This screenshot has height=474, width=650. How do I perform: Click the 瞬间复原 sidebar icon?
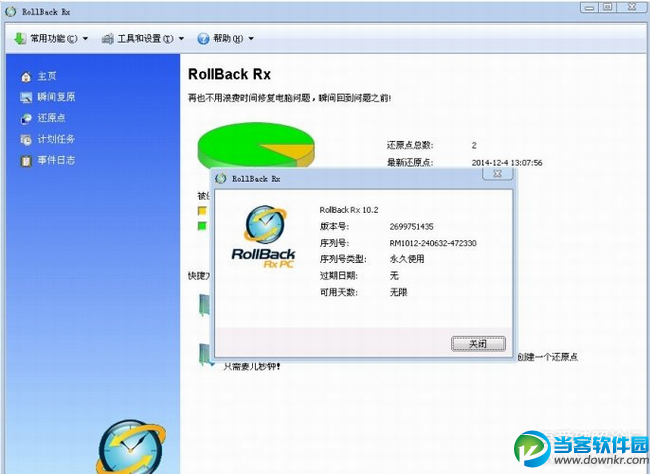pos(26,97)
